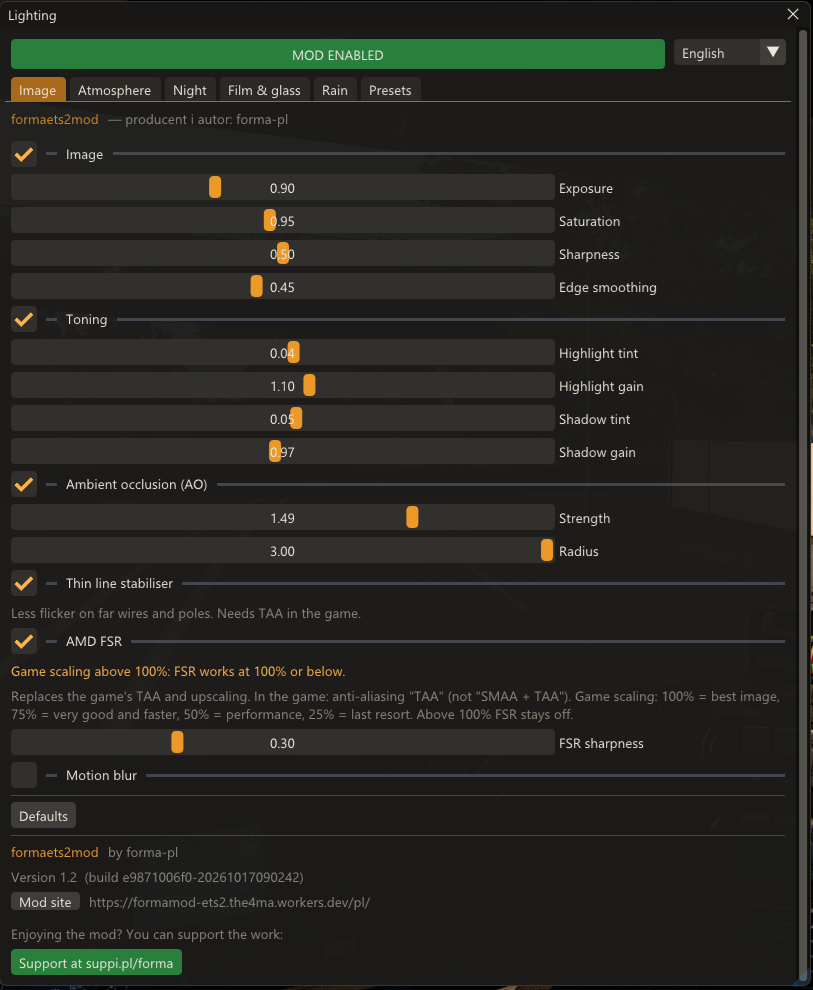Viewport: 813px width, 990px height.
Task: Disable the Toning checkbox
Action: 24,319
